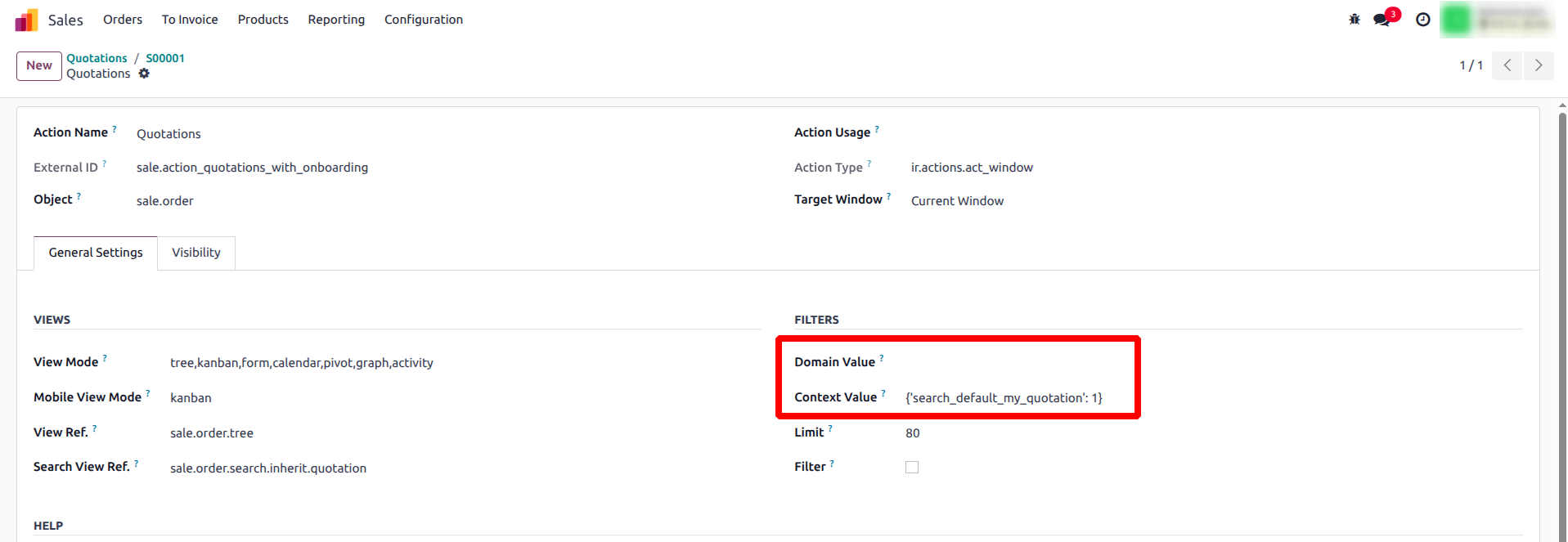Click the S00001 breadcrumb link
The image size is (1568, 542).
pos(165,58)
